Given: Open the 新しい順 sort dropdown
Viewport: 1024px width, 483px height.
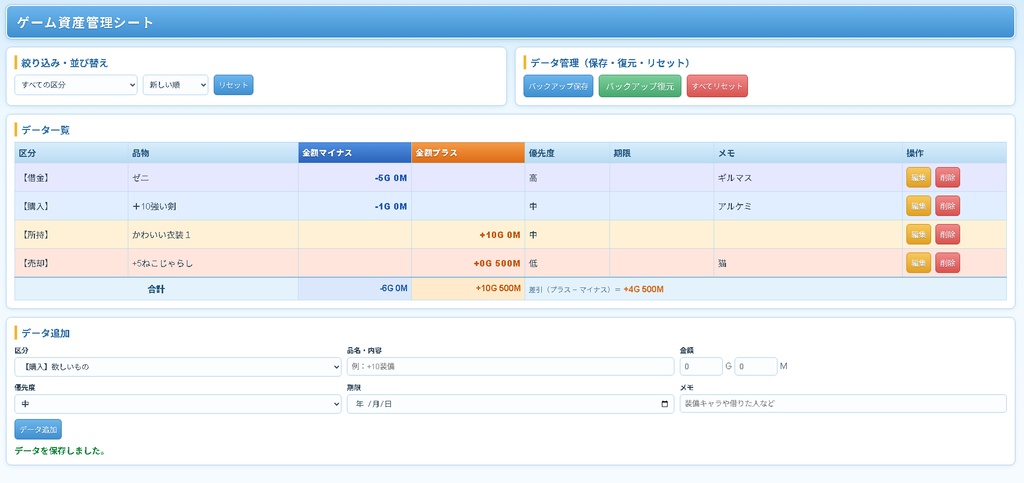Looking at the screenshot, I should [176, 85].
